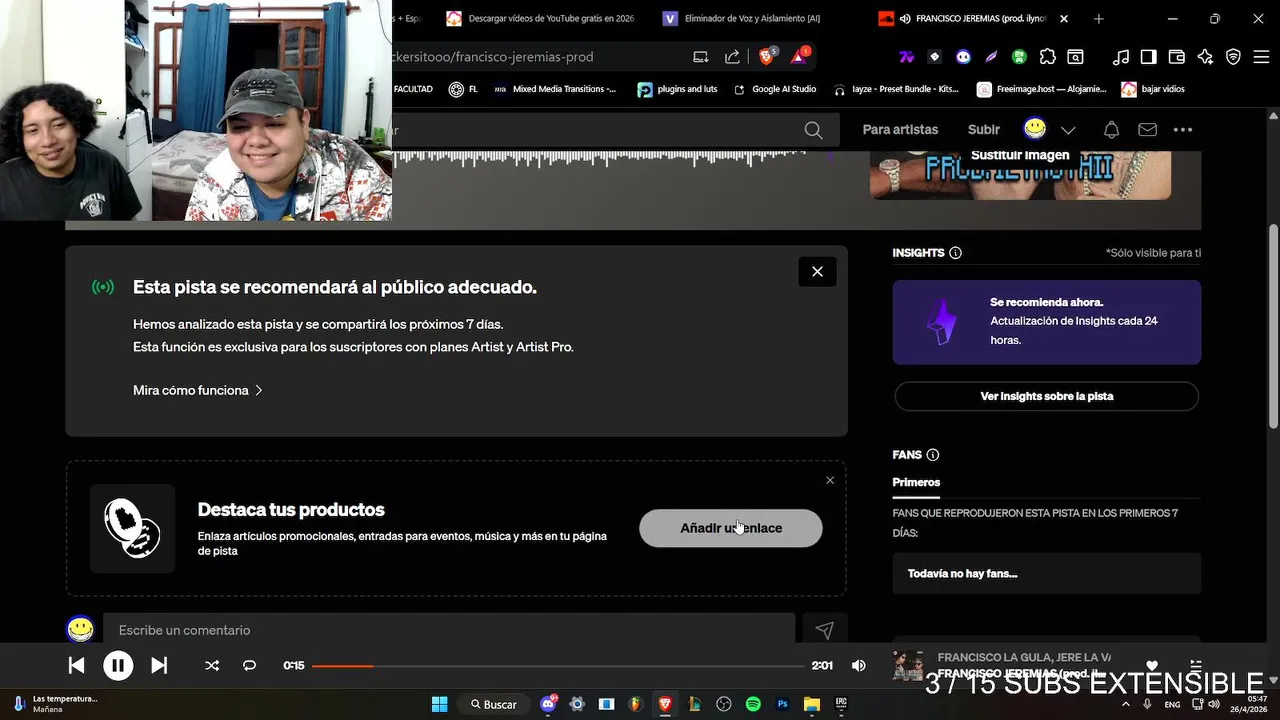Mute the tab via its speaker icon

coord(905,18)
